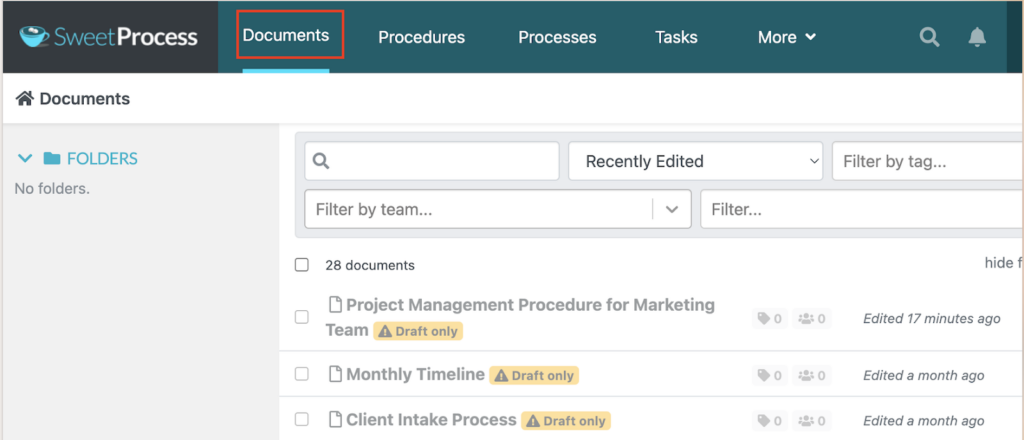This screenshot has height=440, width=1024.
Task: Click the home icon in the breadcrumb
Action: tap(25, 99)
